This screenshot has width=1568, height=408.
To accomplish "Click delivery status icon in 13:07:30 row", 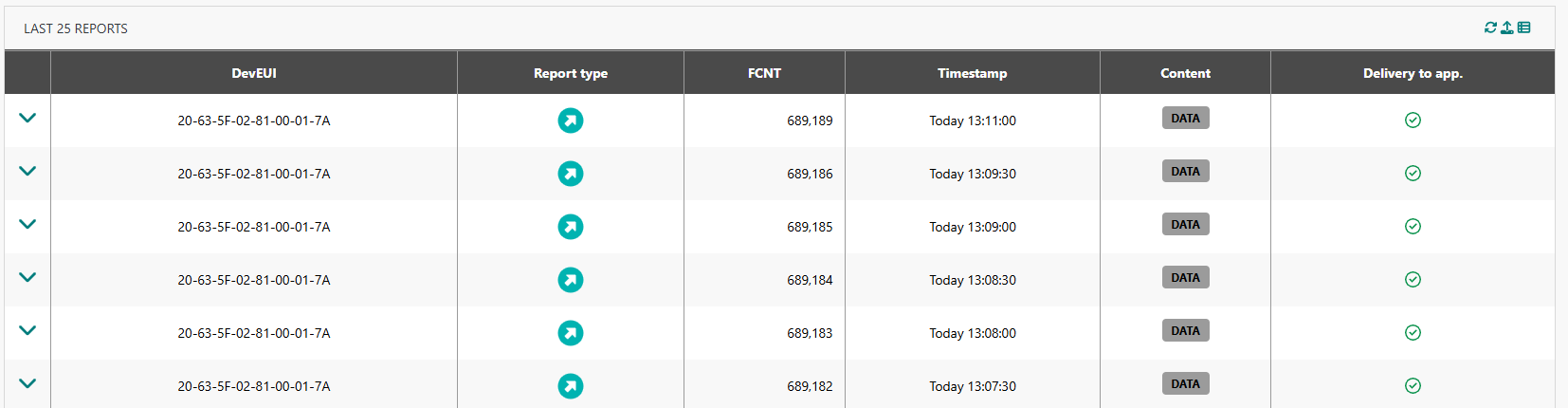I will [1413, 386].
